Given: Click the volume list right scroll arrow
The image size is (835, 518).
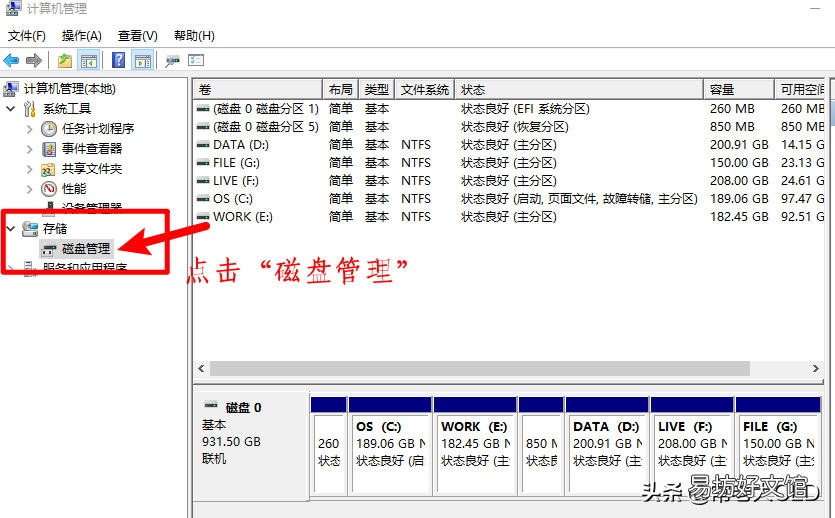Looking at the screenshot, I should point(815,368).
